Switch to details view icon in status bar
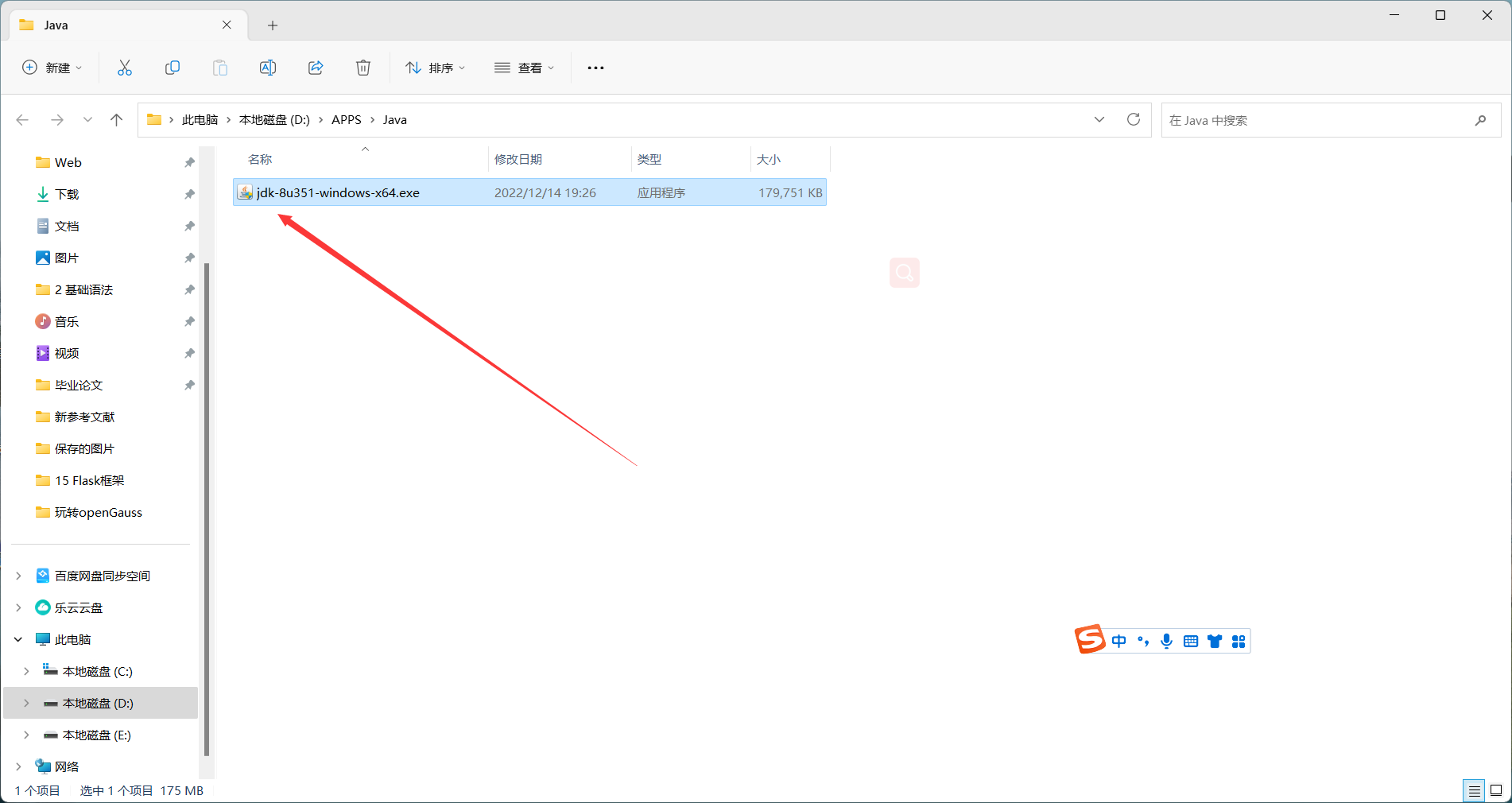 click(x=1474, y=790)
